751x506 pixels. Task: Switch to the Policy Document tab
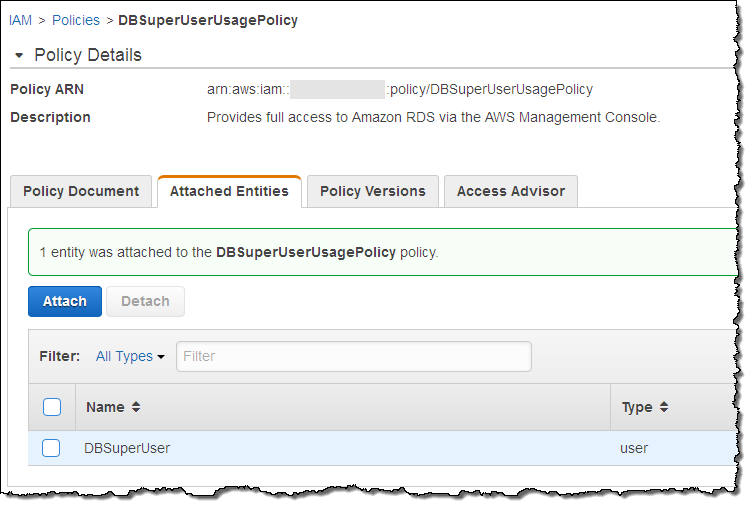81,191
